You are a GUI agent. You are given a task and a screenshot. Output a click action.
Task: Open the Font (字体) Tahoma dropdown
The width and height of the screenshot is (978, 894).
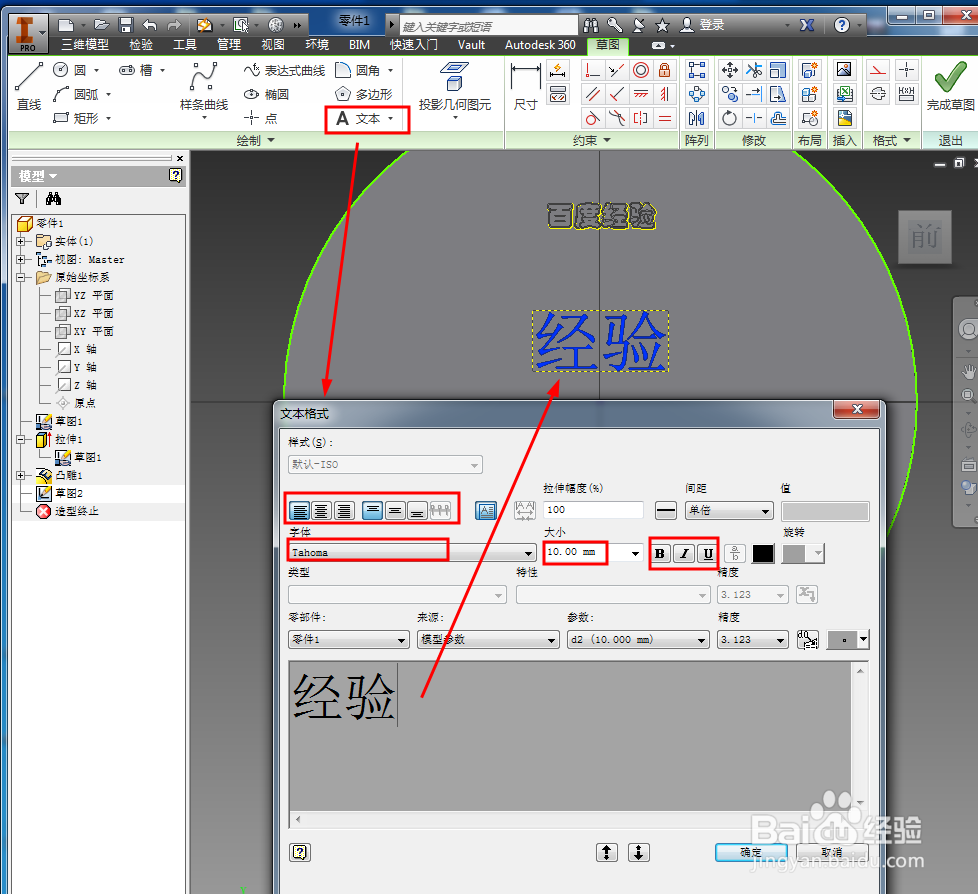528,553
